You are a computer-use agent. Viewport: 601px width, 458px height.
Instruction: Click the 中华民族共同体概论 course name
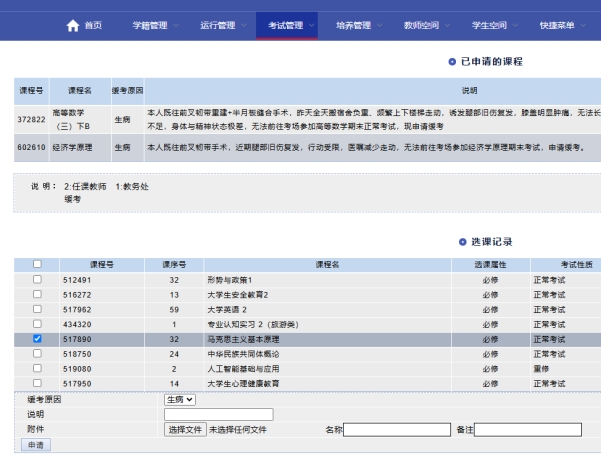[x=243, y=354]
